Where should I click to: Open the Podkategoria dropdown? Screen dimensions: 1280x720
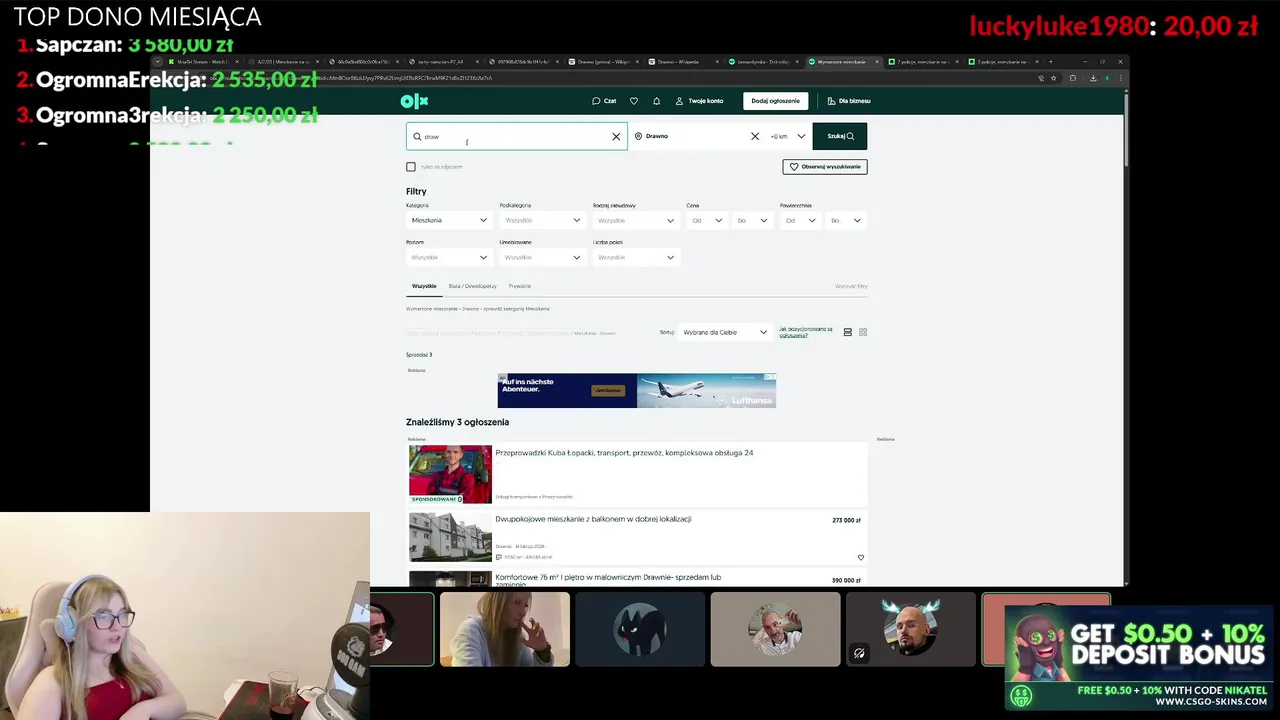(542, 220)
